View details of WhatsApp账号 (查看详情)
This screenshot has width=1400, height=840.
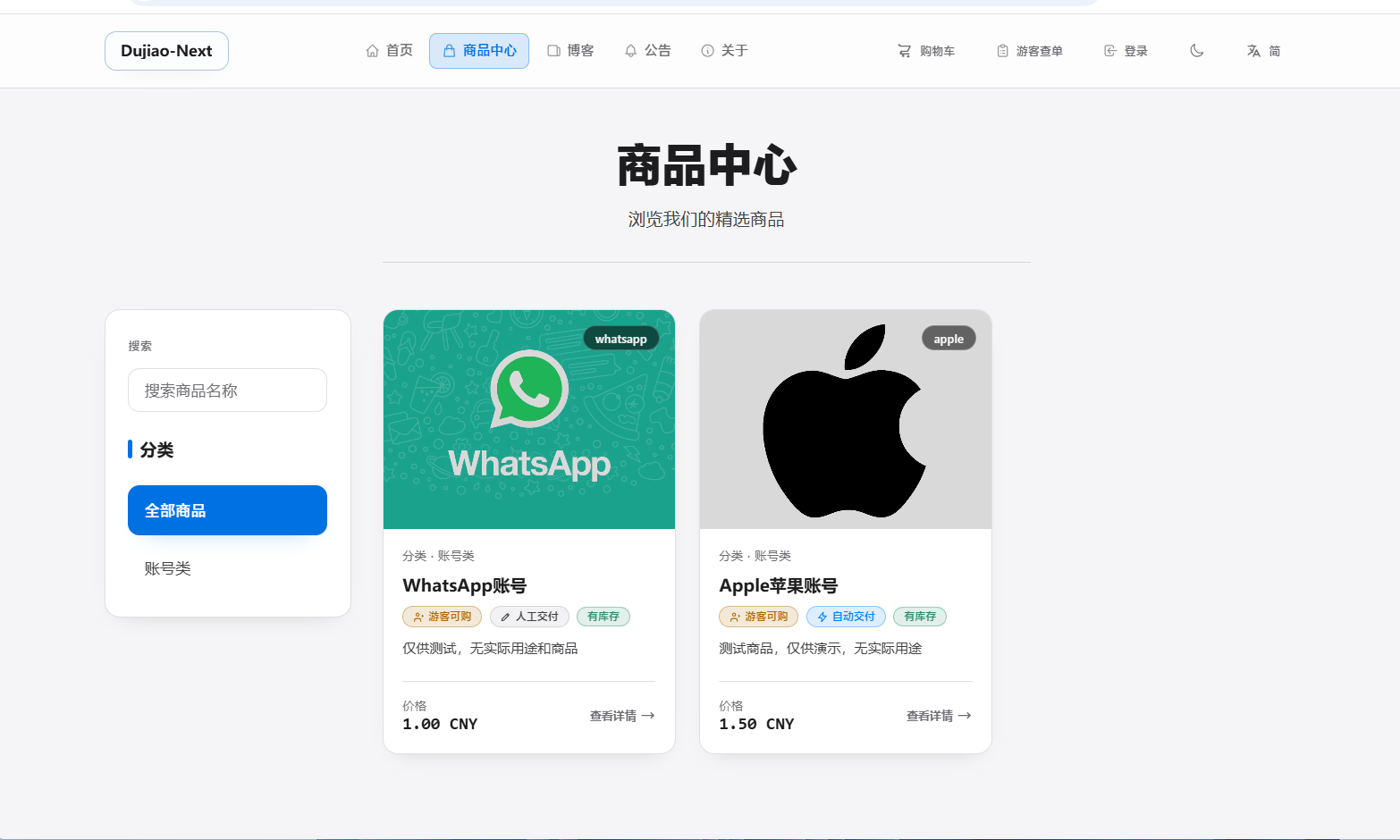click(x=622, y=716)
